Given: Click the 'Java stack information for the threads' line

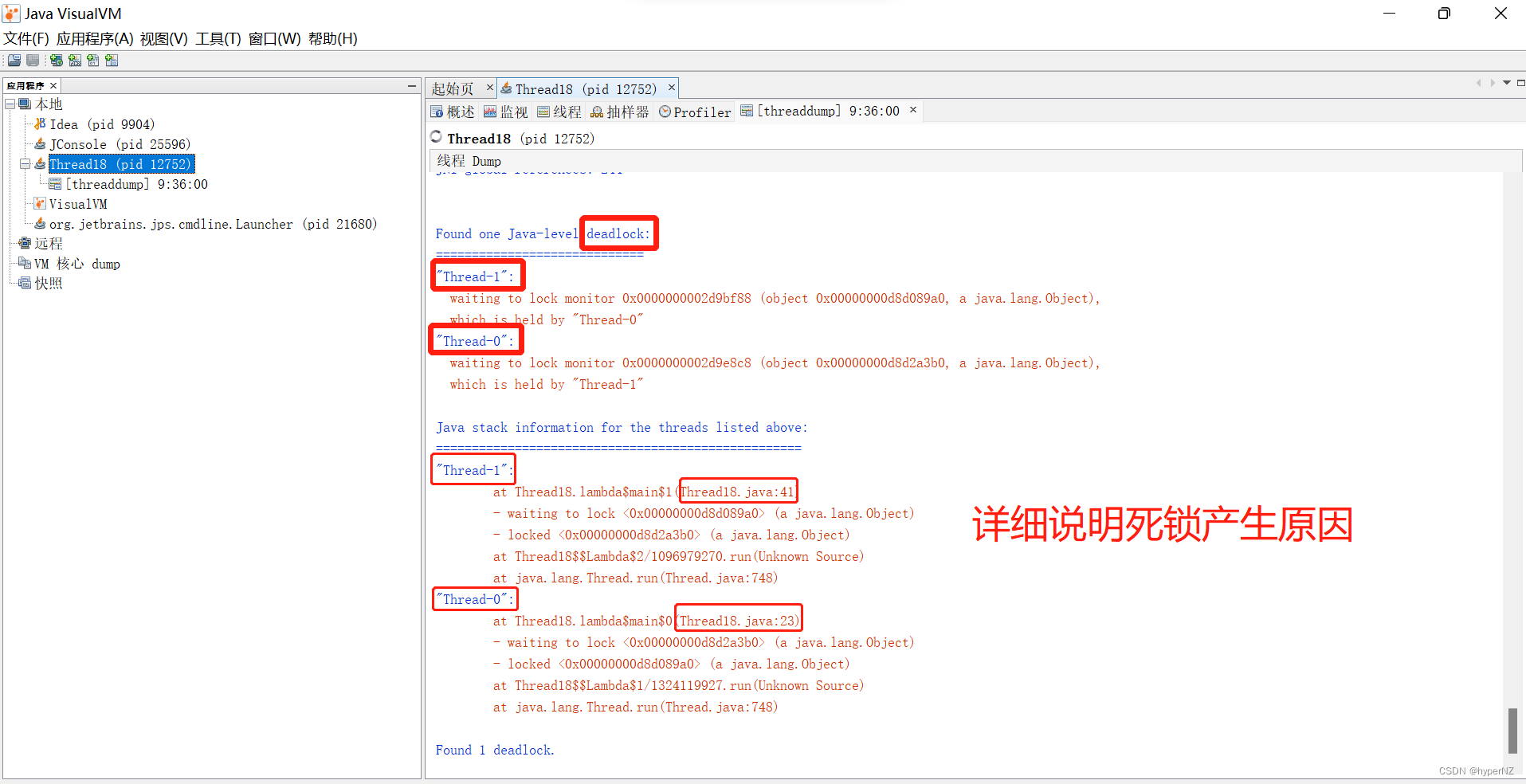Looking at the screenshot, I should pyautogui.click(x=622, y=427).
